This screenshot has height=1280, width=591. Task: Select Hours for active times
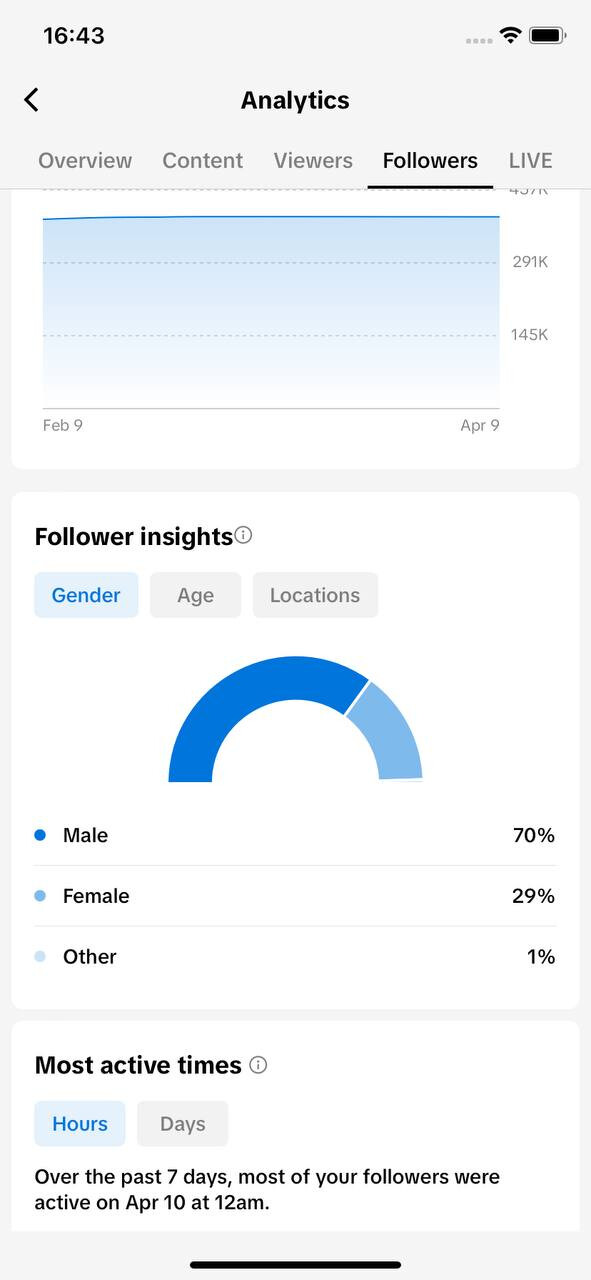click(x=80, y=1124)
